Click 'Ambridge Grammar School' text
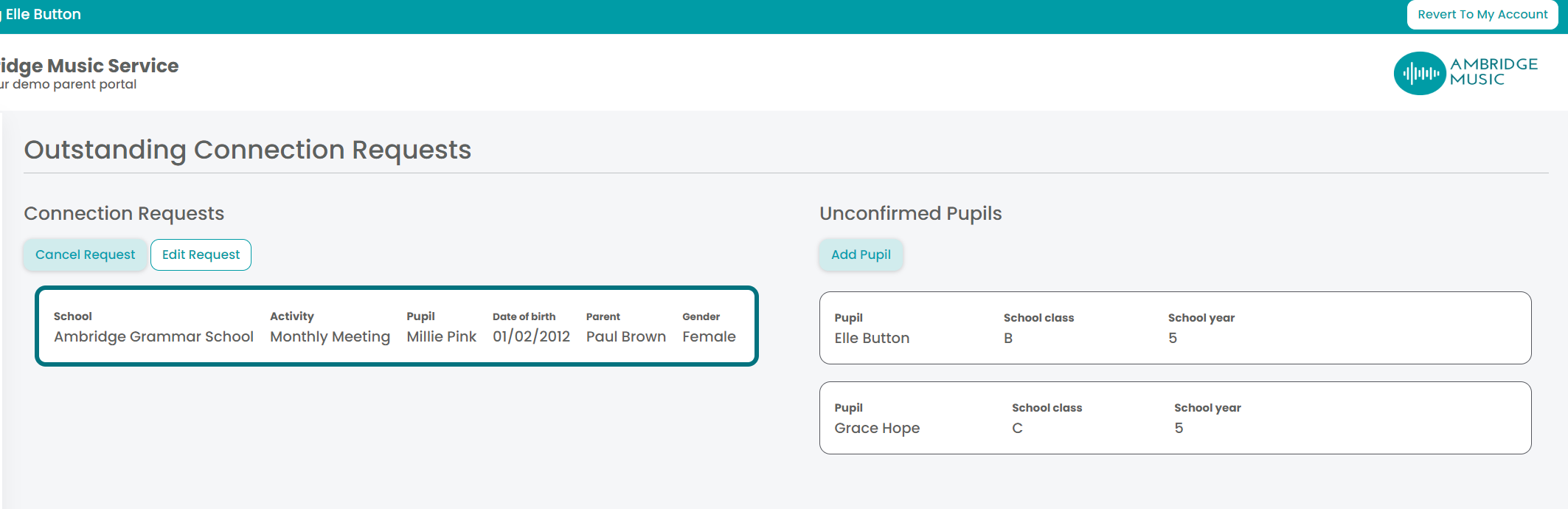This screenshot has width=1568, height=509. click(x=153, y=336)
